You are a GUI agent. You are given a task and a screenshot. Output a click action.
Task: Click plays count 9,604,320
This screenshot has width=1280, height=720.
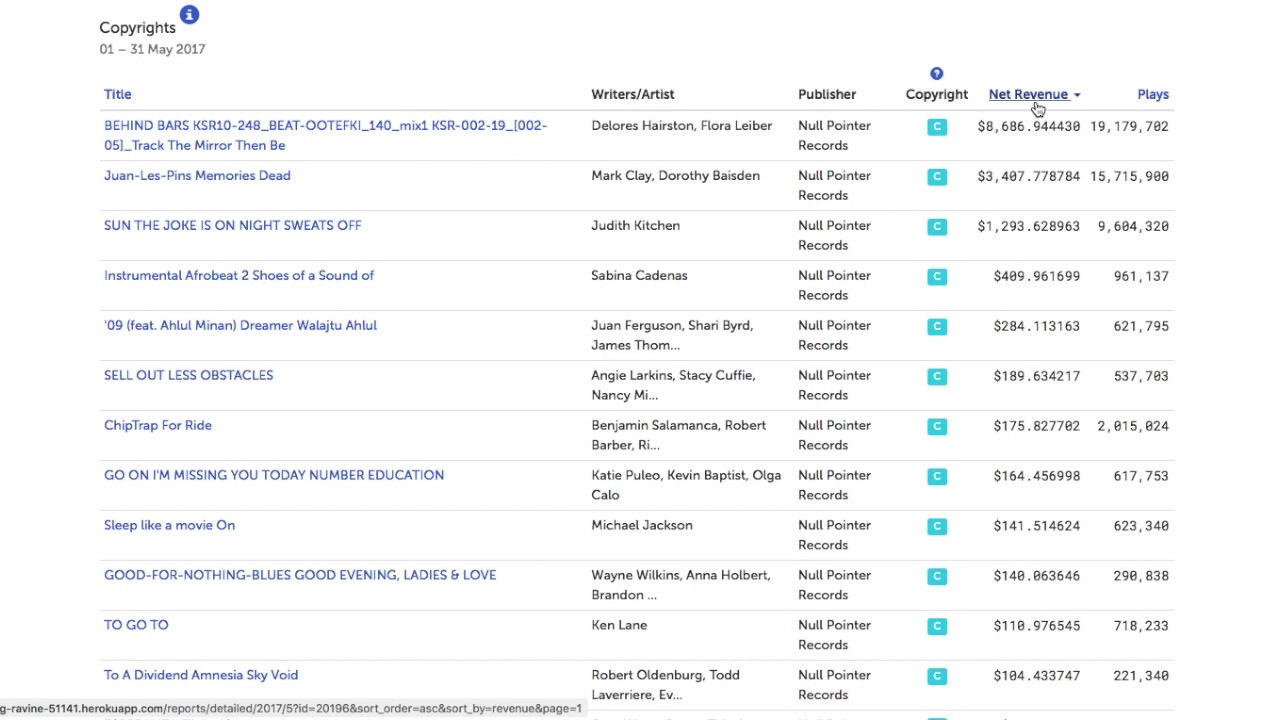(x=1133, y=226)
